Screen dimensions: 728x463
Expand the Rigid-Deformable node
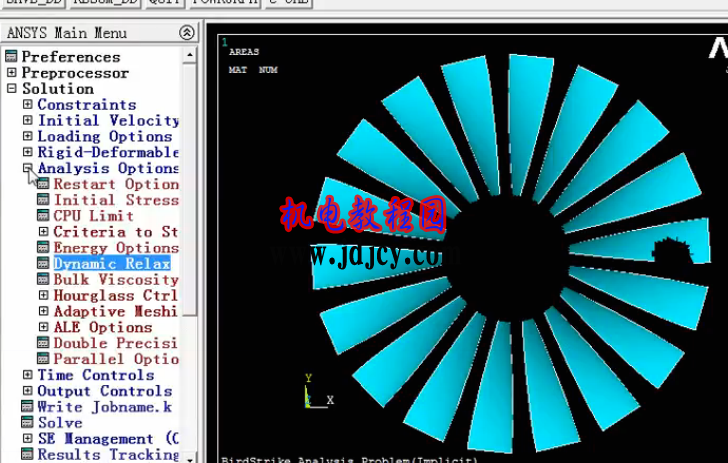coord(27,152)
